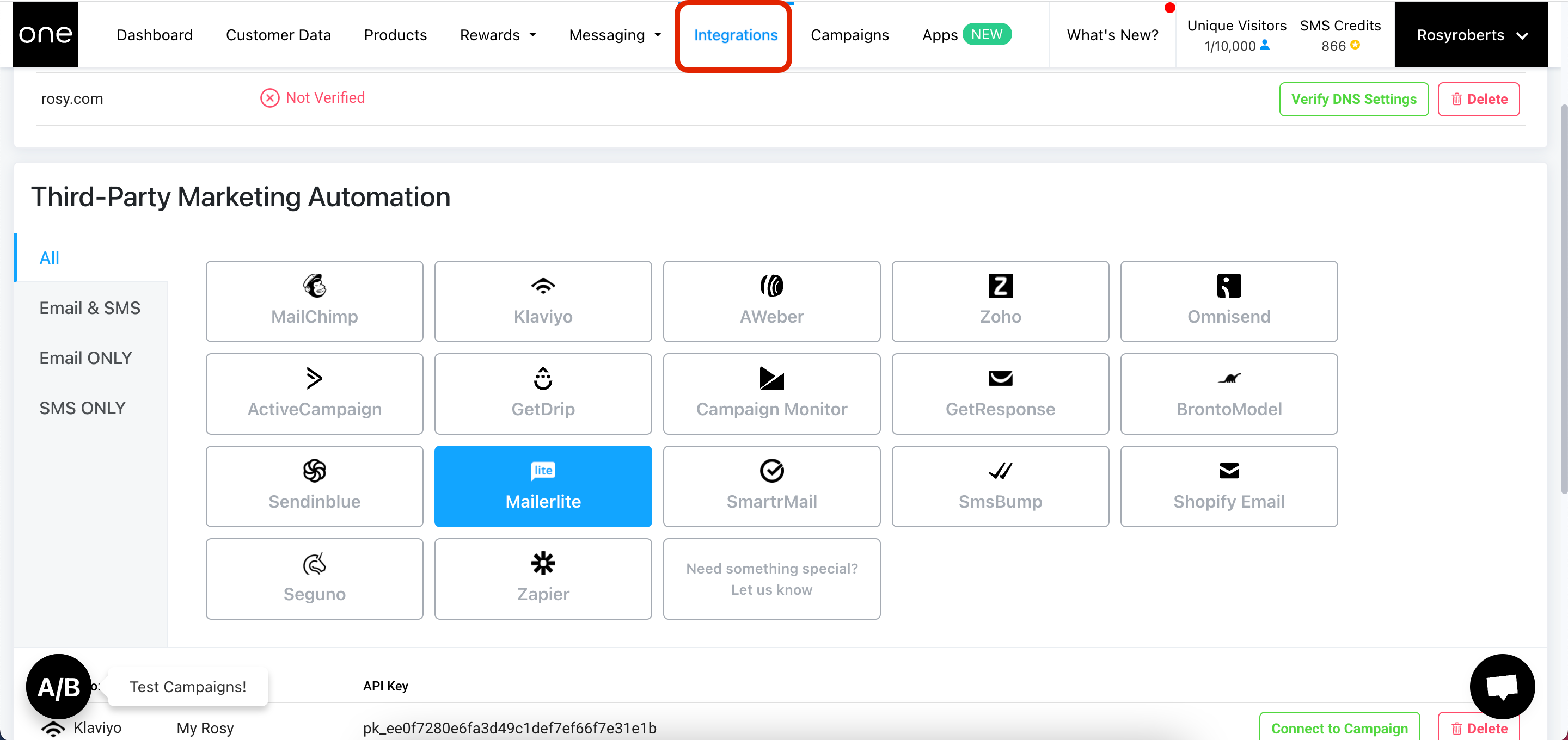Click the Not Verified status icon
1568x740 pixels.
[x=269, y=98]
